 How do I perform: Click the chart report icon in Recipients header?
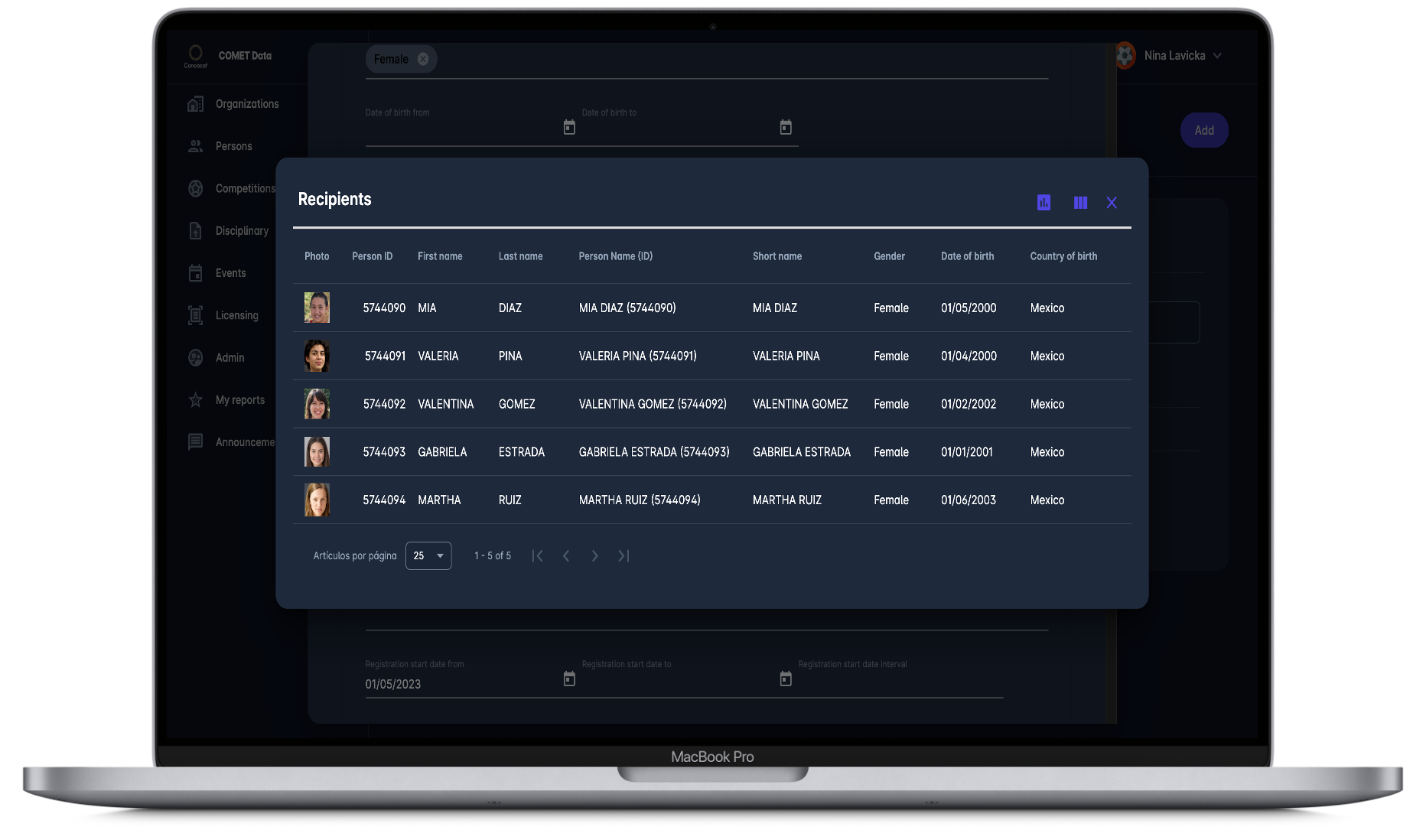pyautogui.click(x=1043, y=203)
